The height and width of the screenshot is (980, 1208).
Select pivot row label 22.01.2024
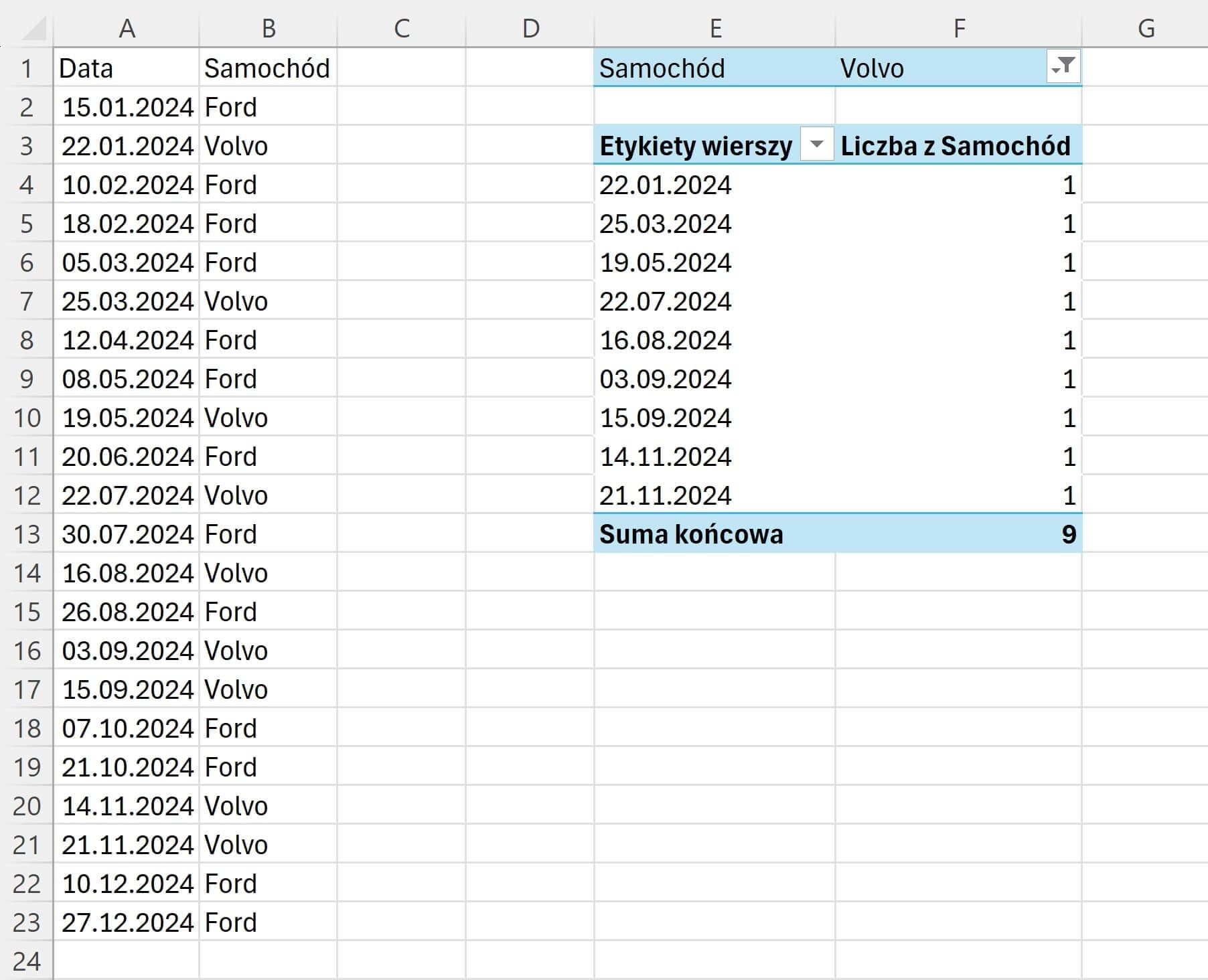point(714,185)
